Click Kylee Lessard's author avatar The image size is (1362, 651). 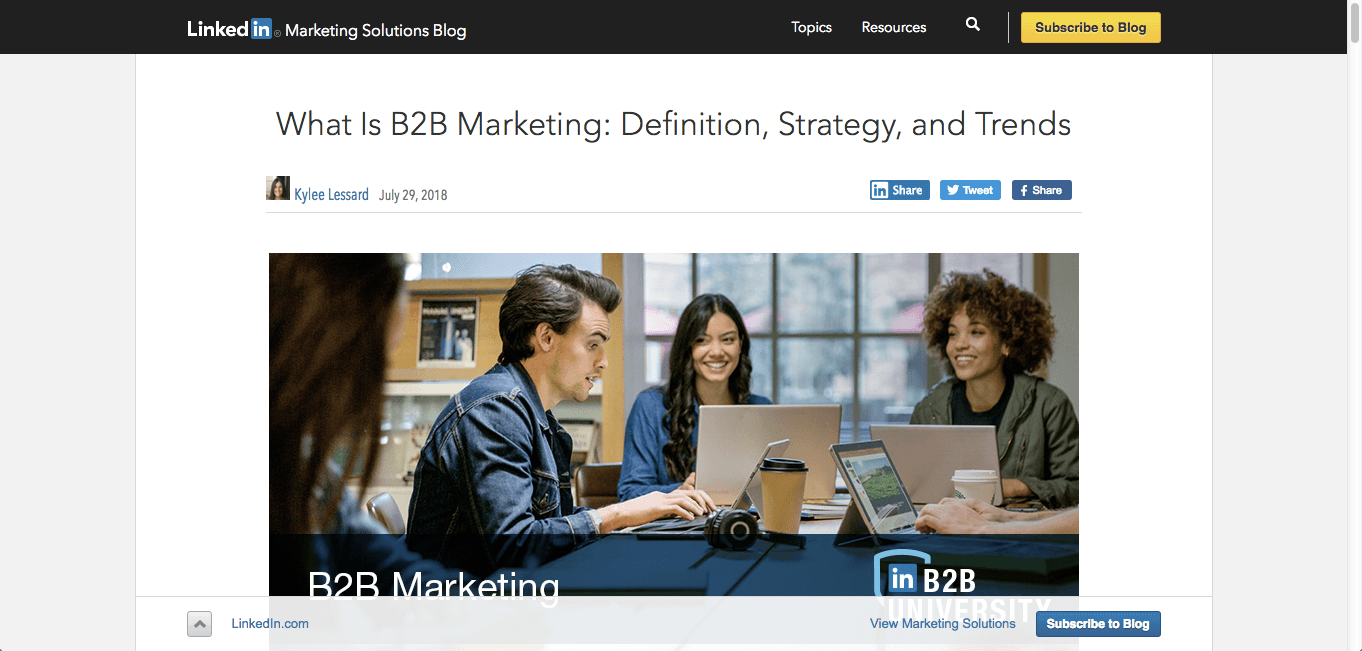[x=278, y=188]
